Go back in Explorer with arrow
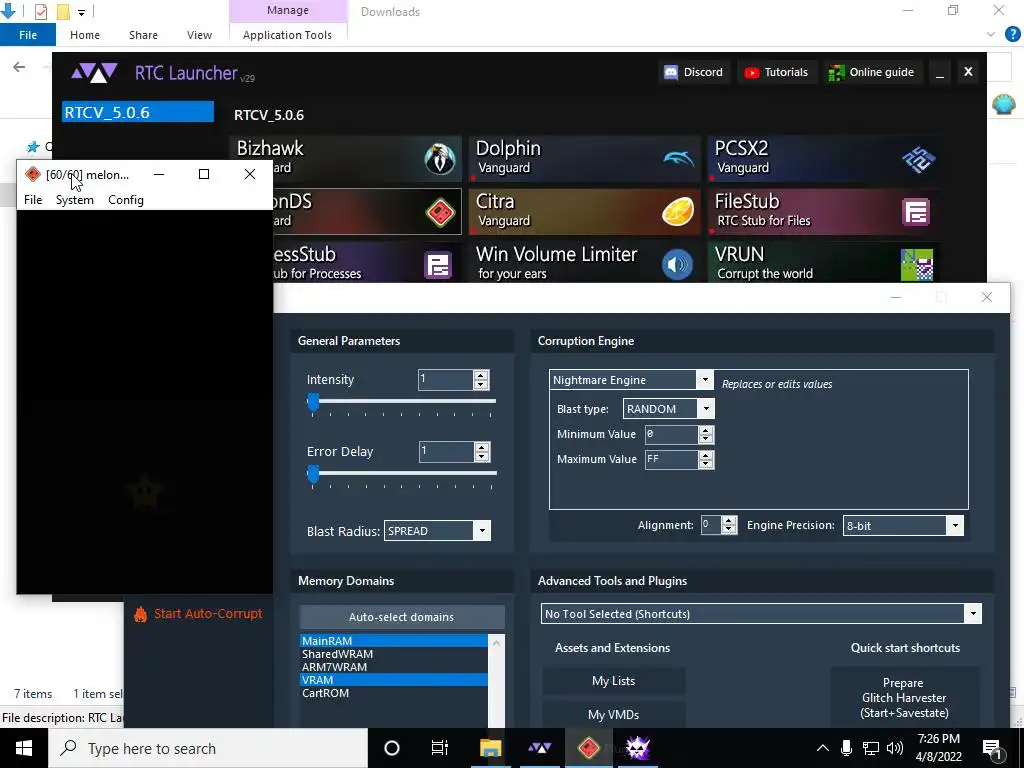 pyautogui.click(x=19, y=67)
